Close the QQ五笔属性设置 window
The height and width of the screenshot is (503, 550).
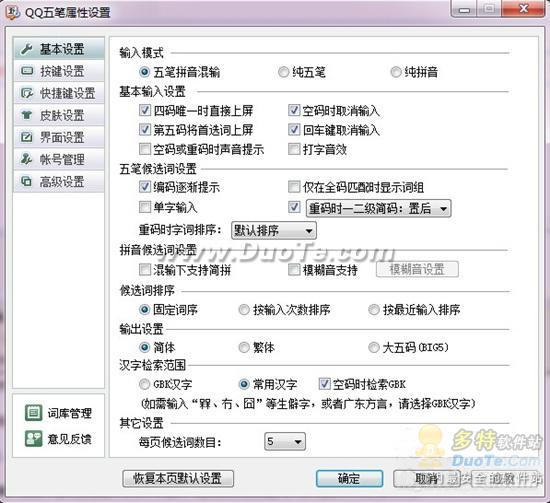pos(524,8)
